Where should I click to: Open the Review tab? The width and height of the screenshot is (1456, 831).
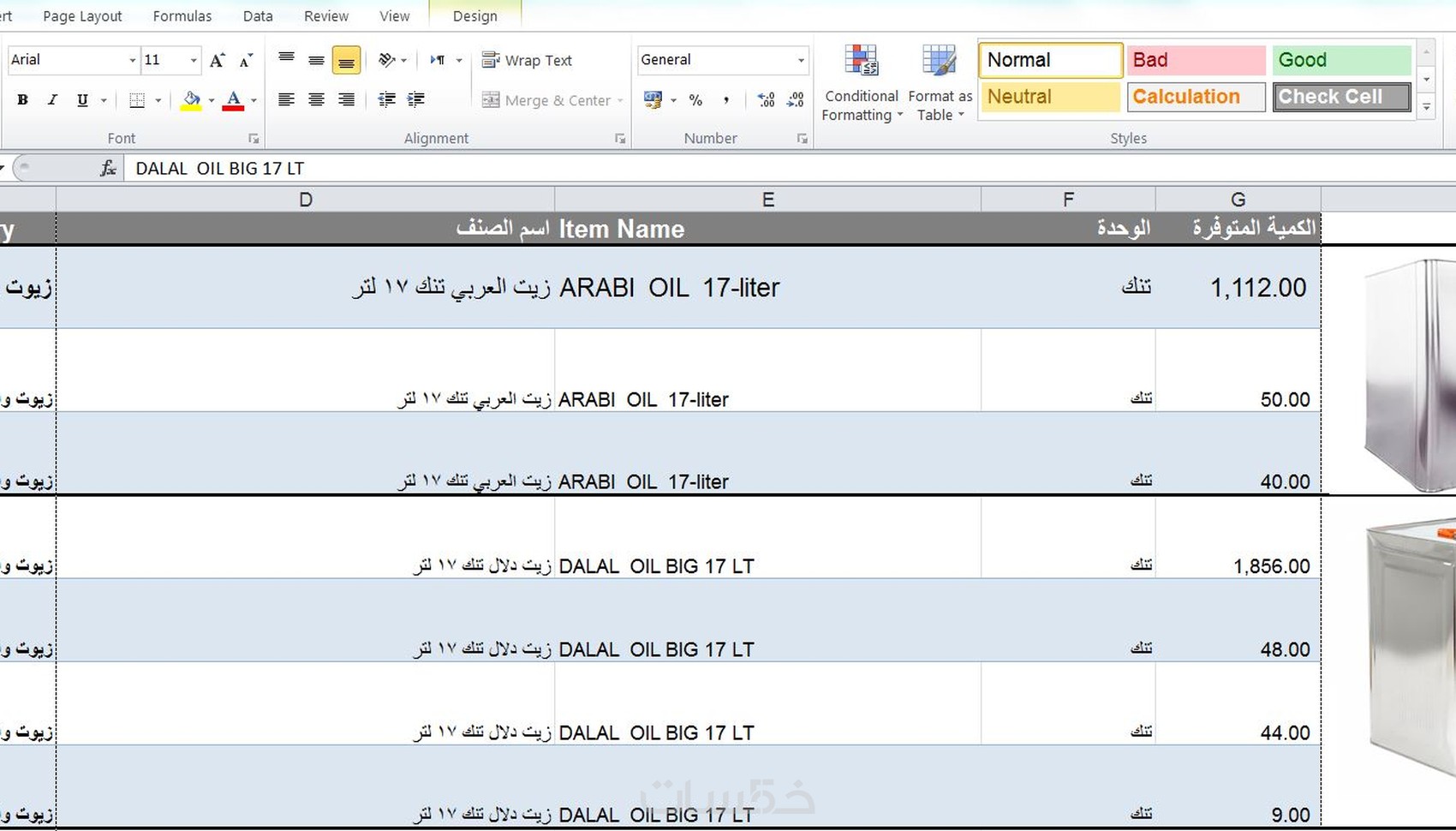coord(326,16)
